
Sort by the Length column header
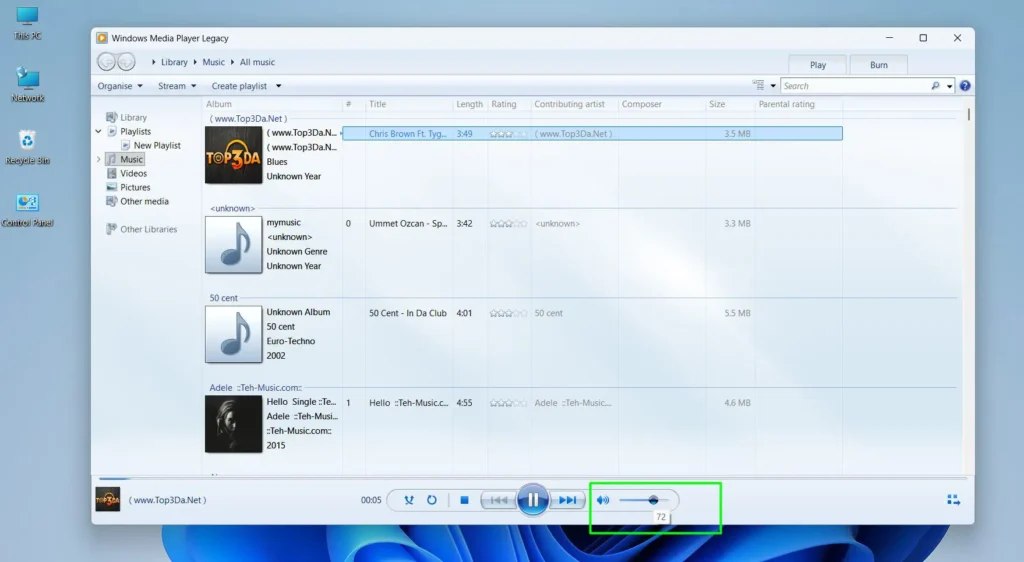469,104
